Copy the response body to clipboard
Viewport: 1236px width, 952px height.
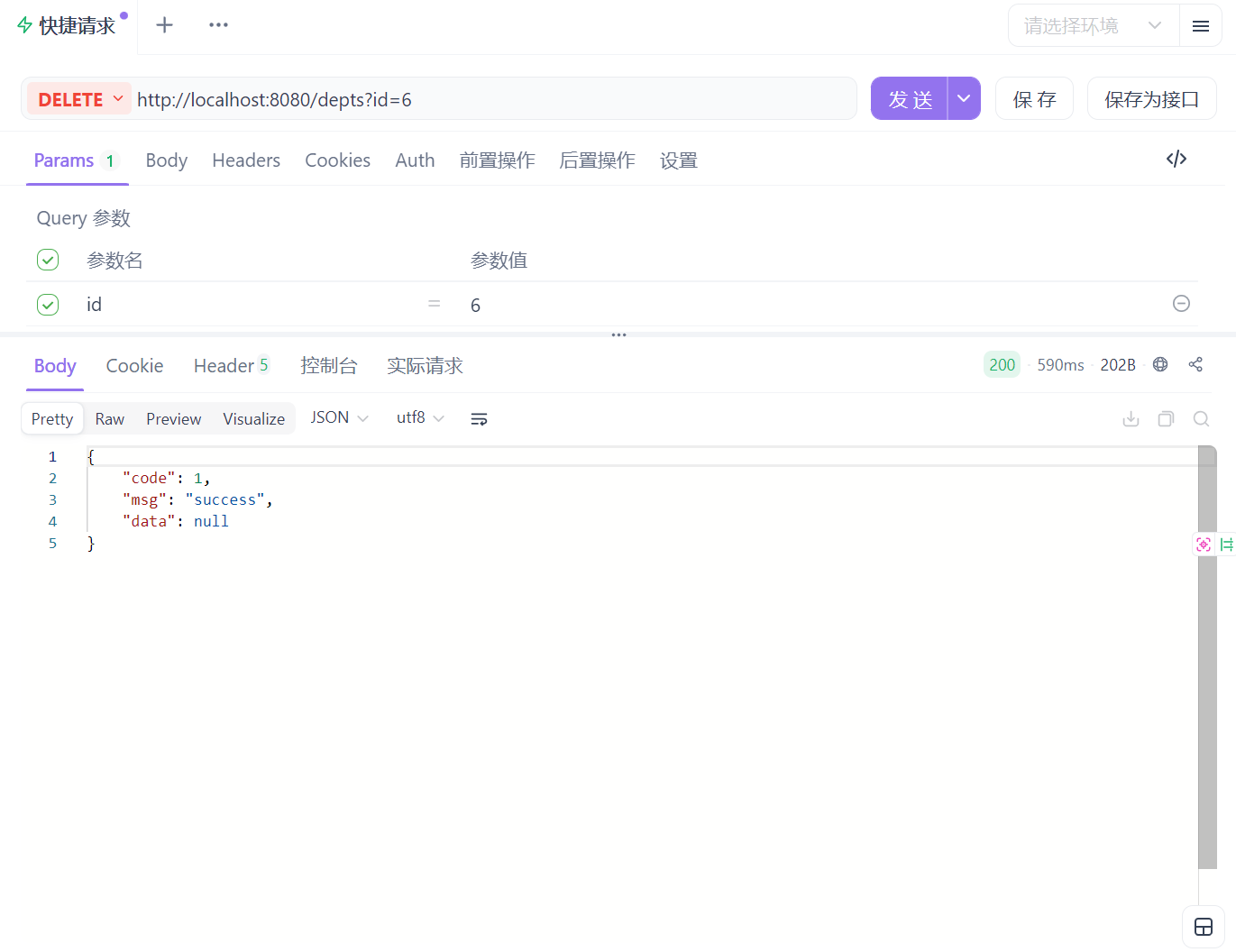(x=1166, y=418)
